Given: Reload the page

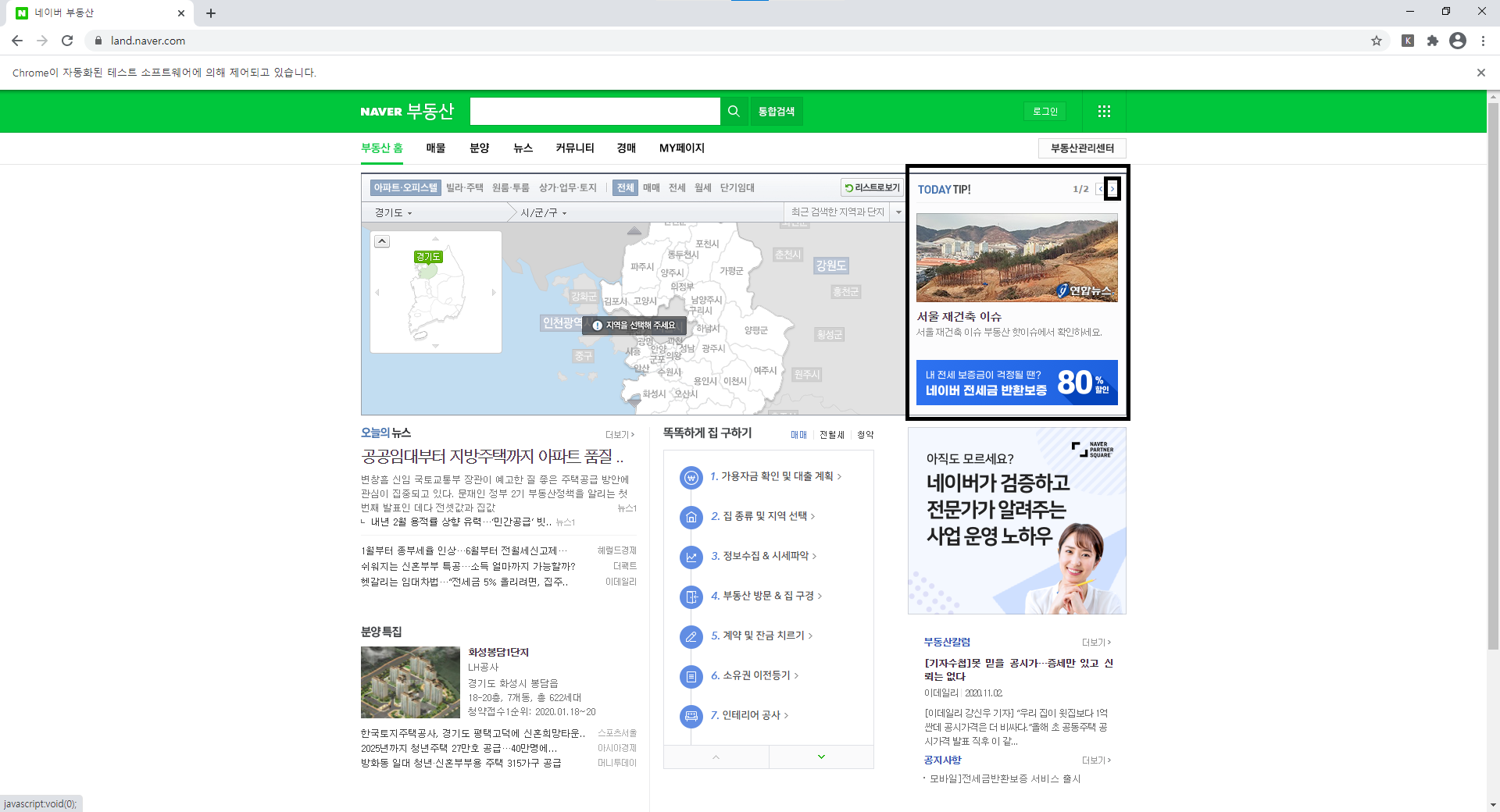Looking at the screenshot, I should [x=67, y=41].
